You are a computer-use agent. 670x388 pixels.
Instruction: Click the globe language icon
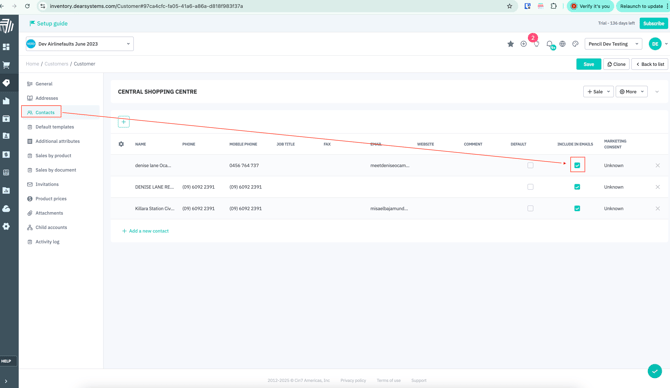(563, 44)
